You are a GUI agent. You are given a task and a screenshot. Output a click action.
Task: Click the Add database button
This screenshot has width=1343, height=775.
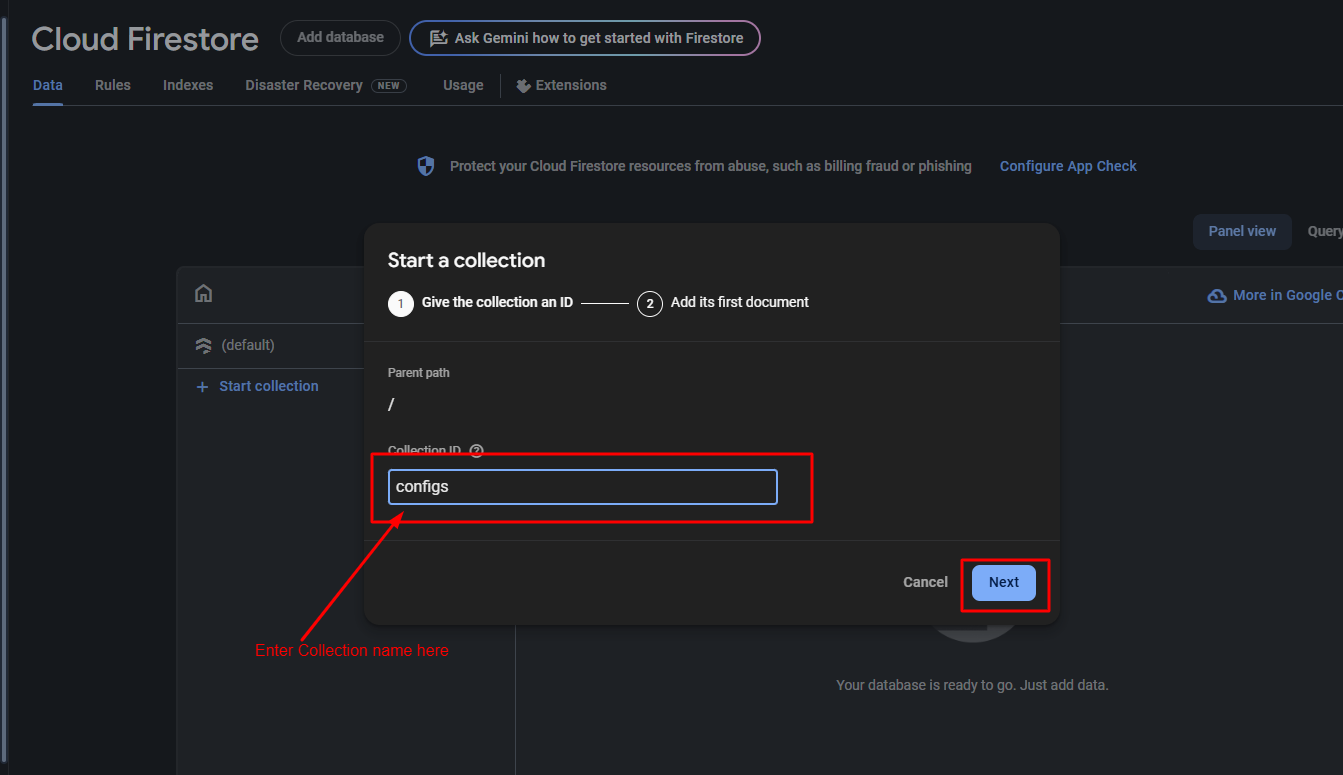click(x=340, y=37)
